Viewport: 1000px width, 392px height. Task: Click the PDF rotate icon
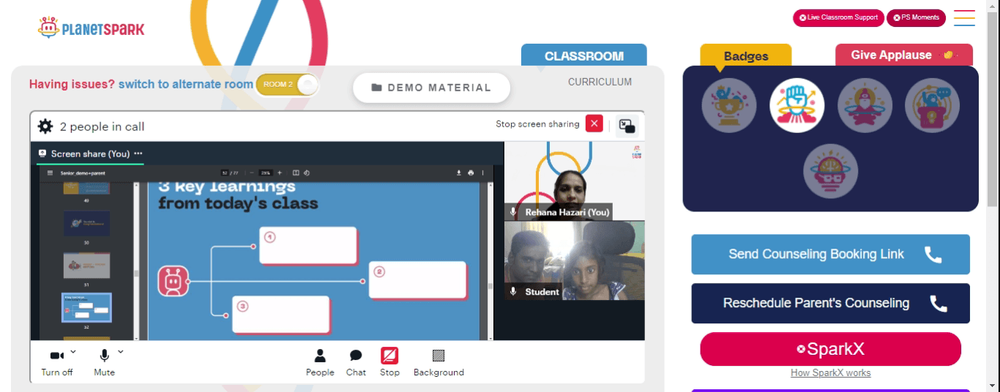pyautogui.click(x=307, y=173)
